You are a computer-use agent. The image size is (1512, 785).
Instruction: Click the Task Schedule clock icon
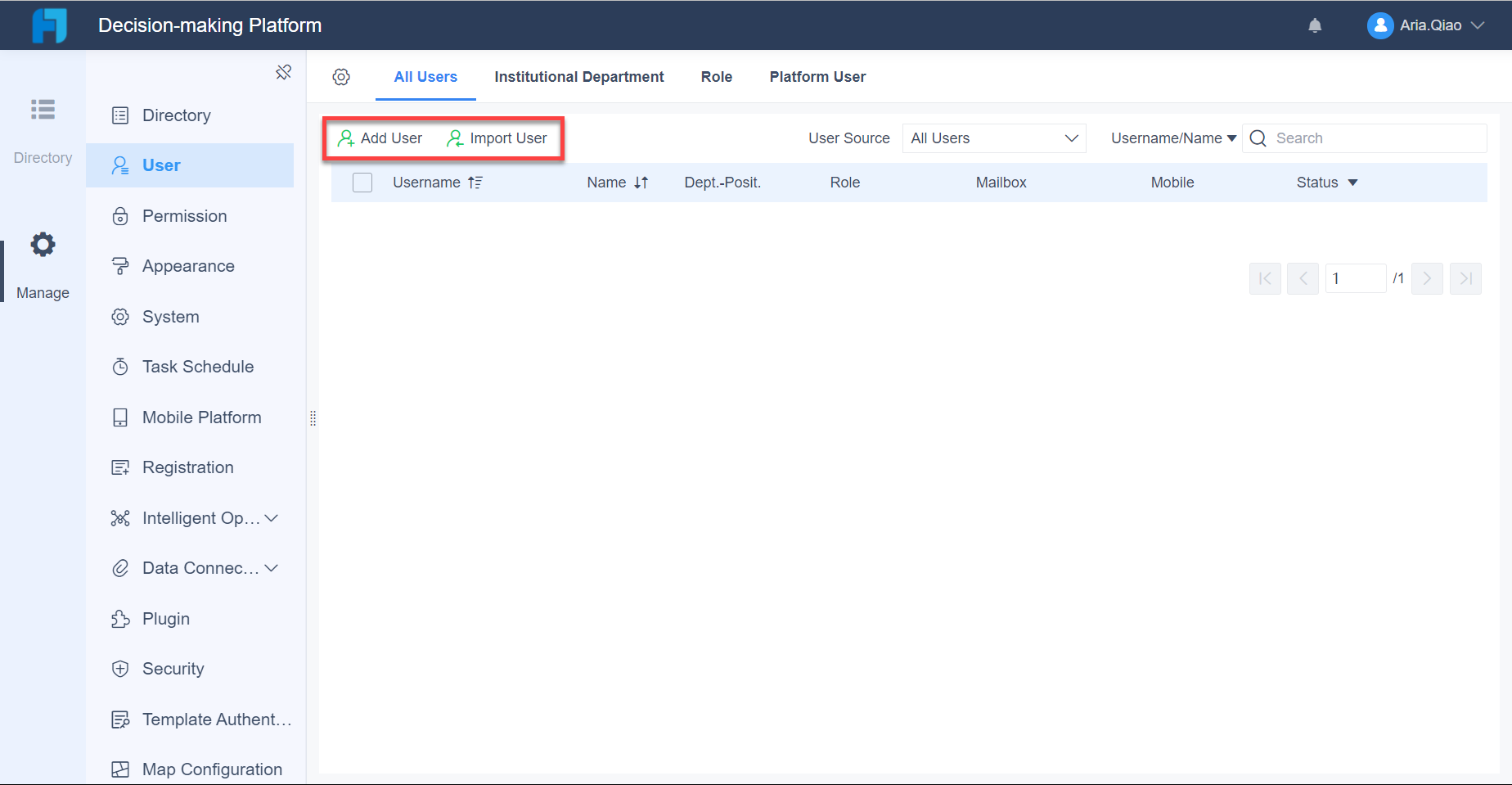point(120,366)
